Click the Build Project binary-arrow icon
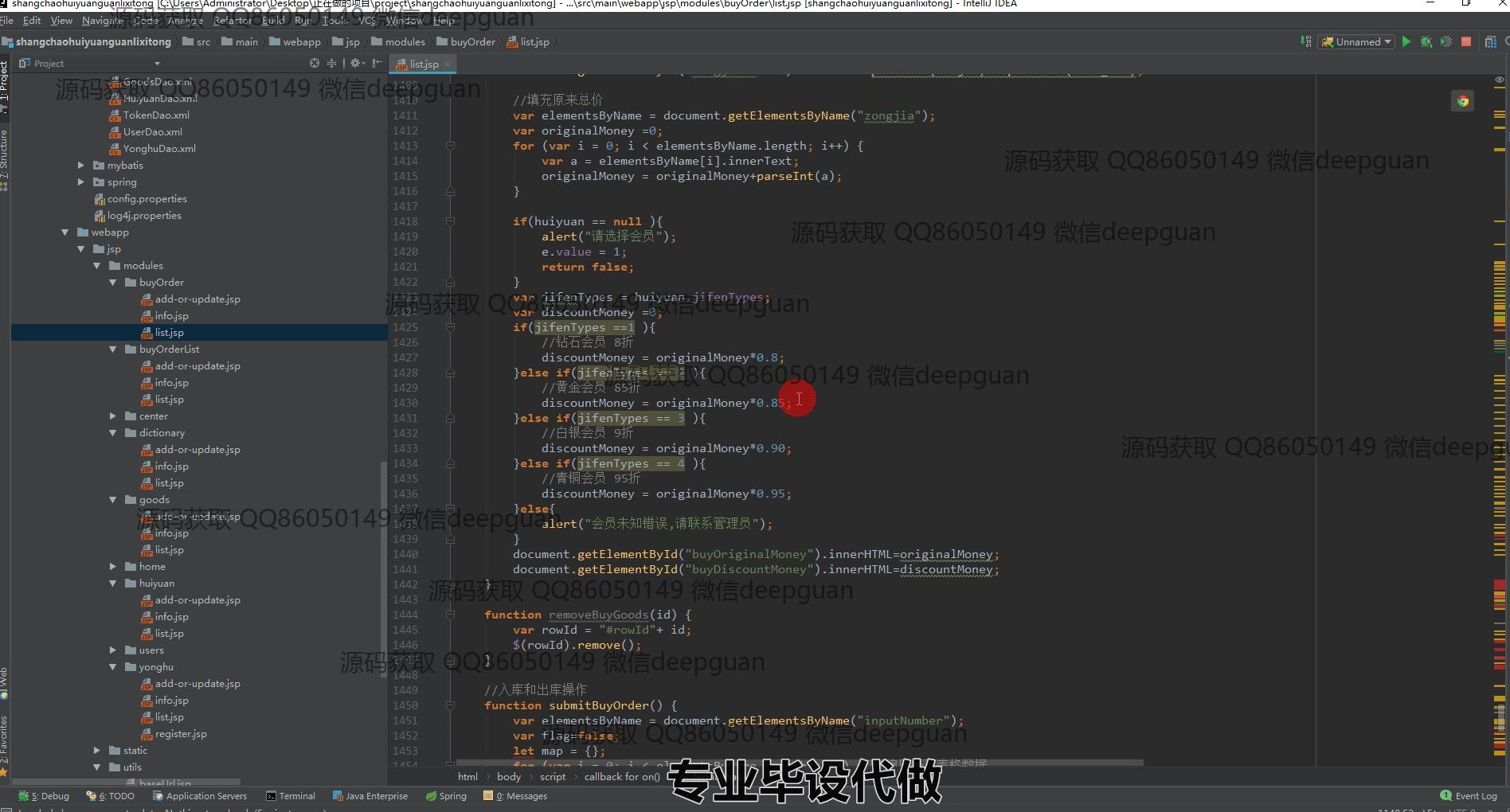1510x812 pixels. (1306, 41)
